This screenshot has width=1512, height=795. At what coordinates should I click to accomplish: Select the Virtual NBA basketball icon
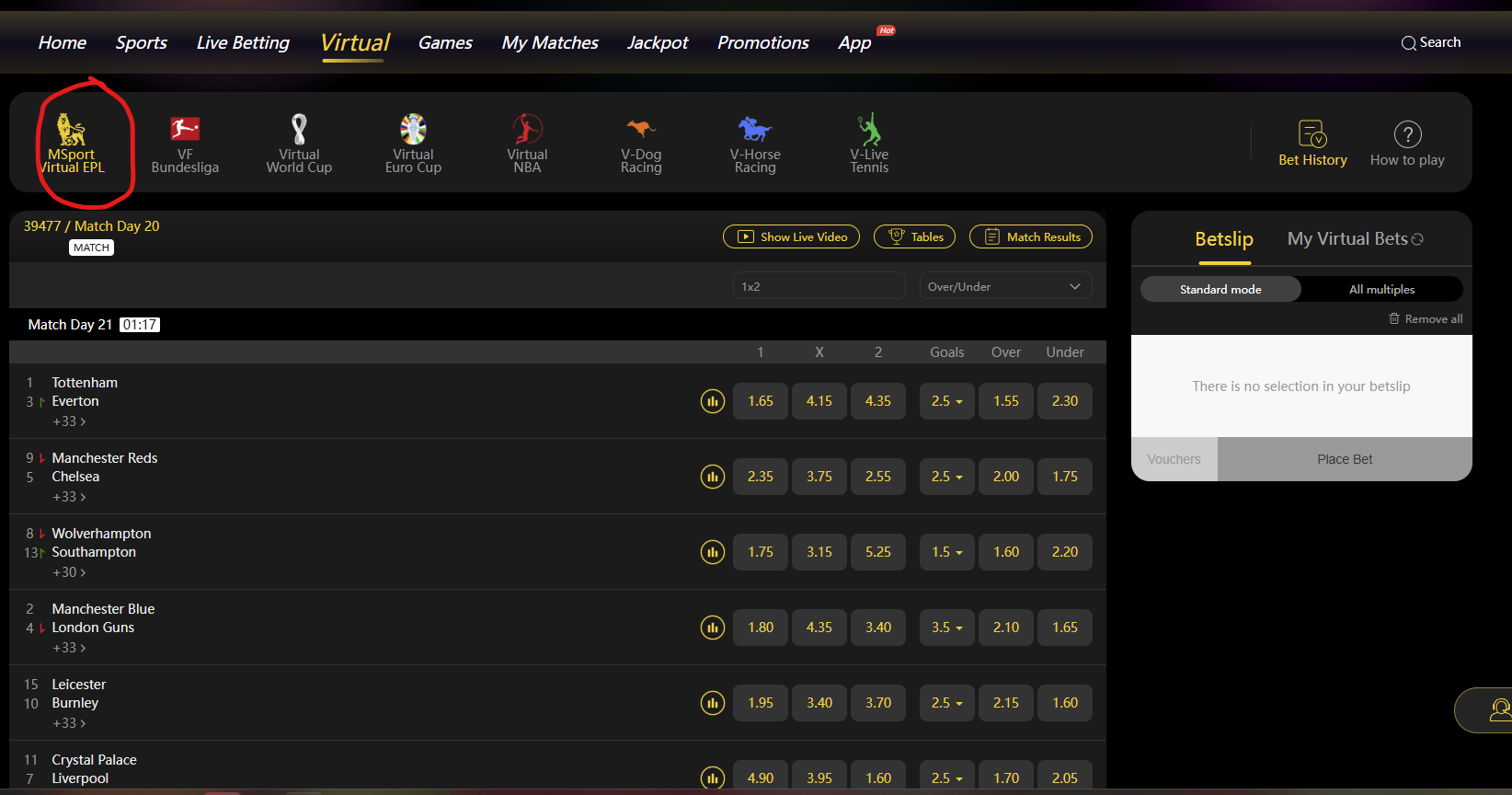[527, 131]
